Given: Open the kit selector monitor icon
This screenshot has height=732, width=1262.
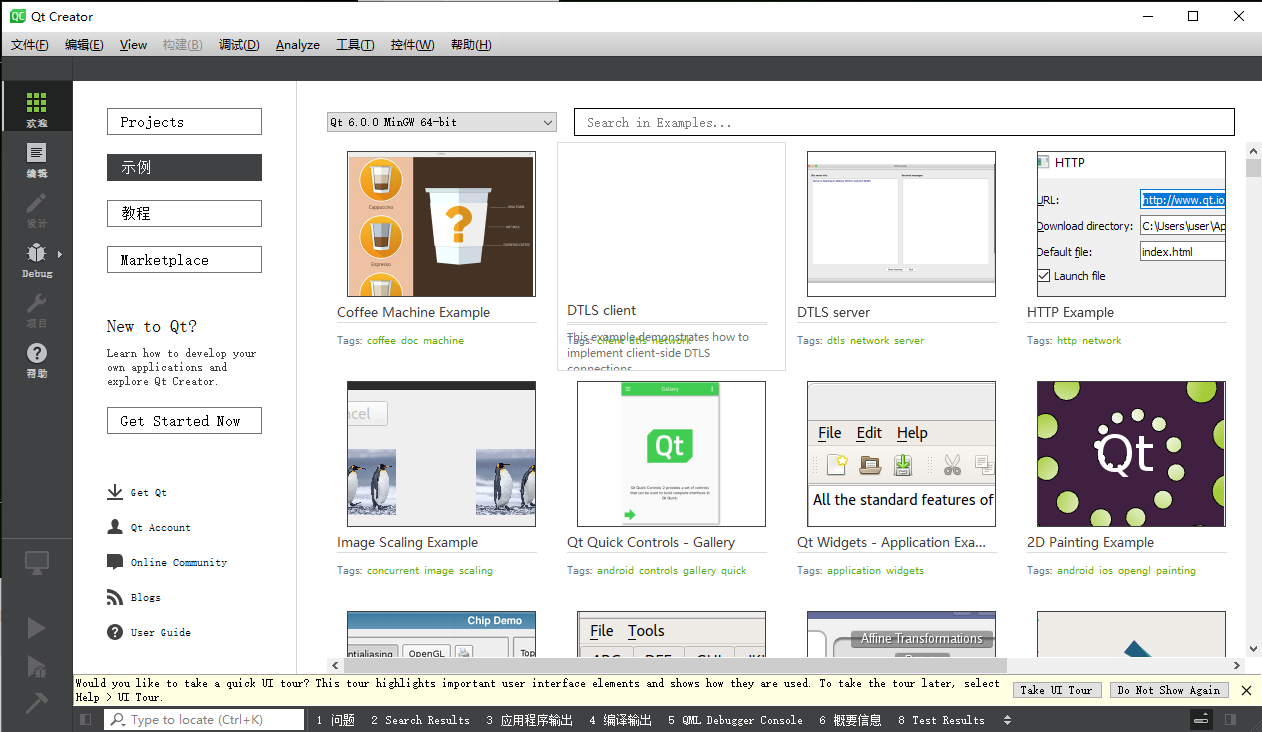Looking at the screenshot, I should [x=37, y=563].
